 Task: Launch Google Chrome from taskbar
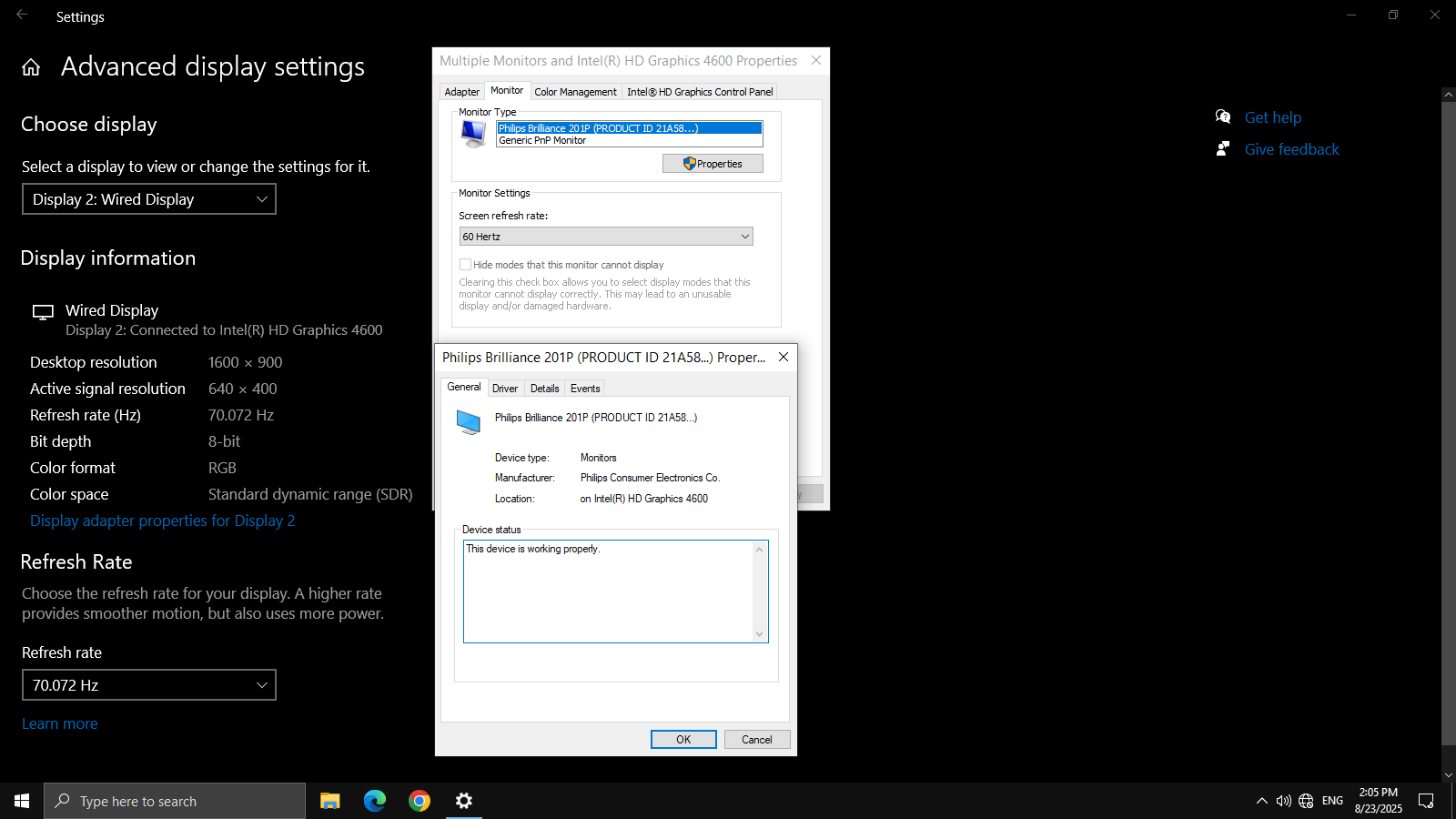click(x=419, y=801)
